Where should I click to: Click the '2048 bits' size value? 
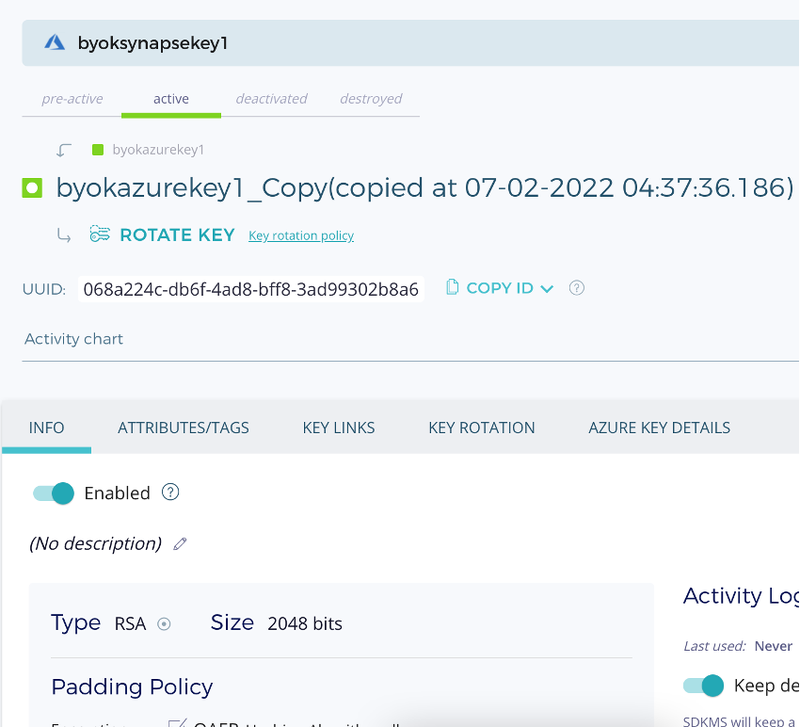(305, 623)
